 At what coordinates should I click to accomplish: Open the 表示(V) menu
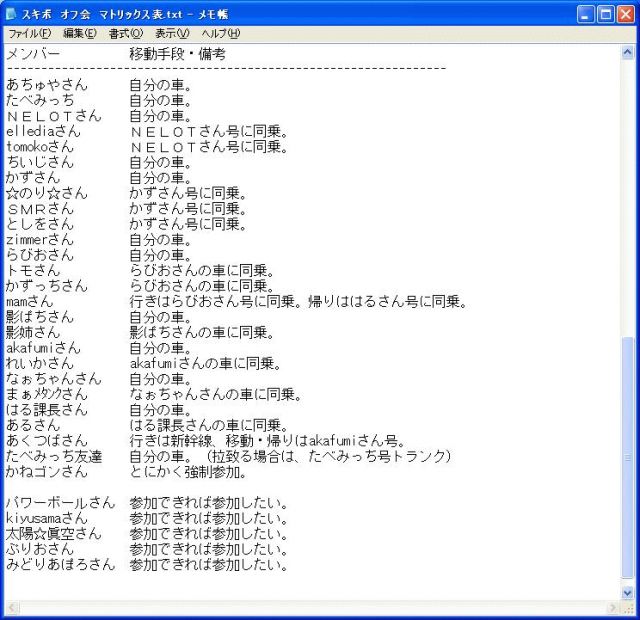172,34
